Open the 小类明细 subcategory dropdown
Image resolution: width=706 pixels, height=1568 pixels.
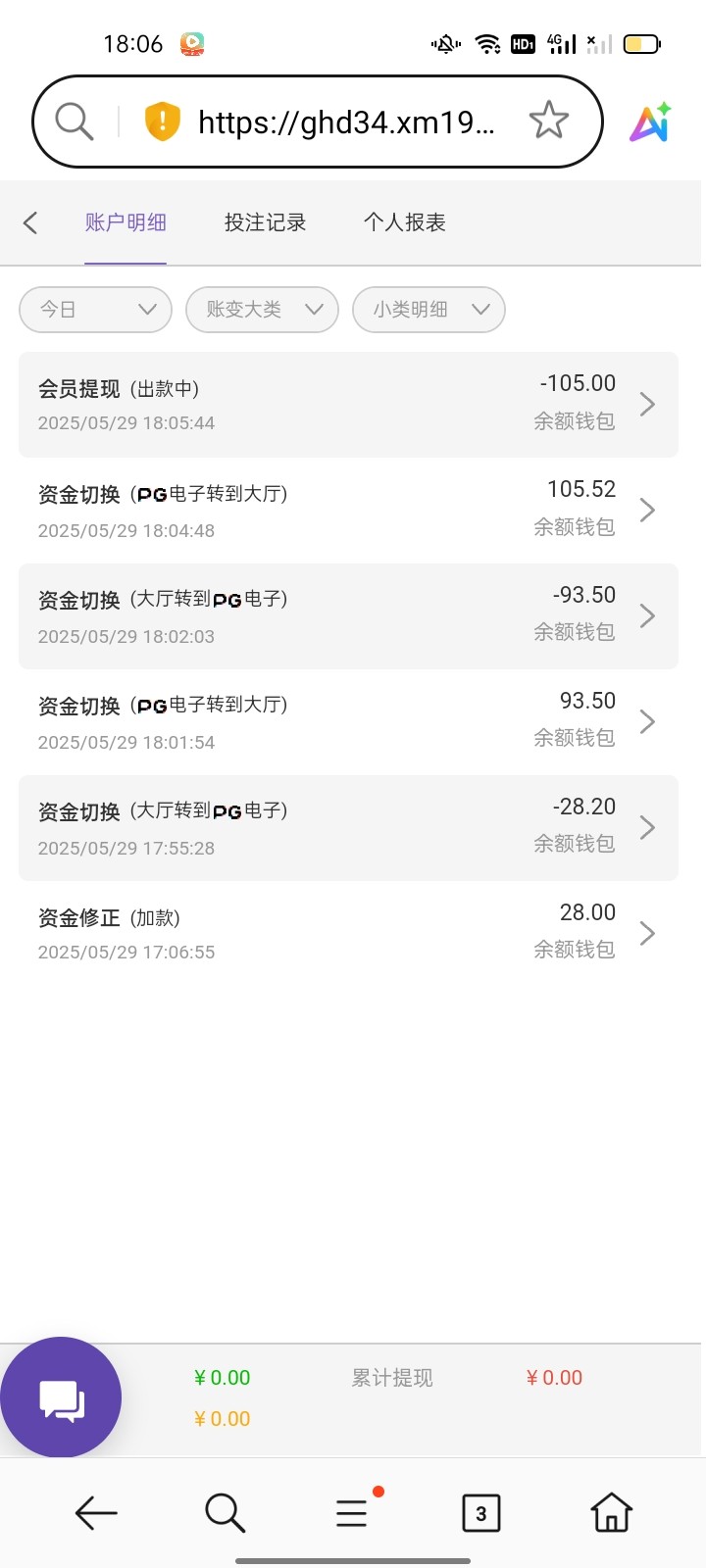tap(429, 310)
